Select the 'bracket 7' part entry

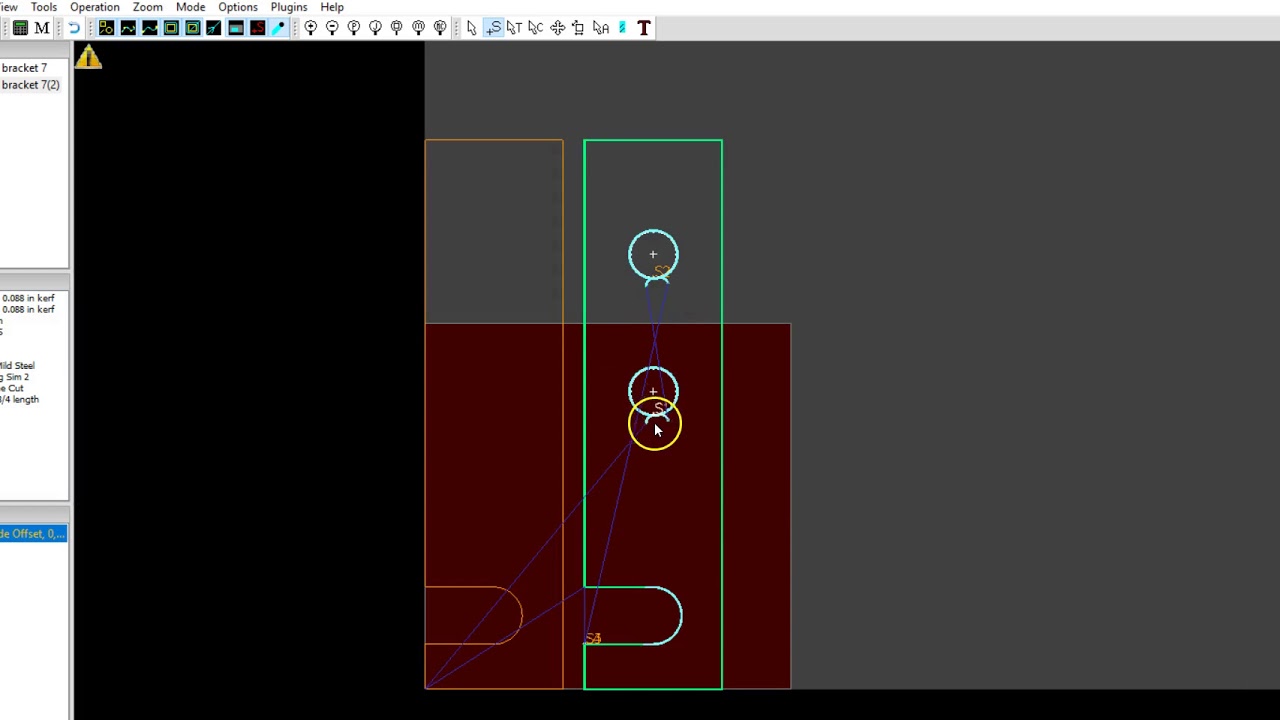click(x=24, y=68)
